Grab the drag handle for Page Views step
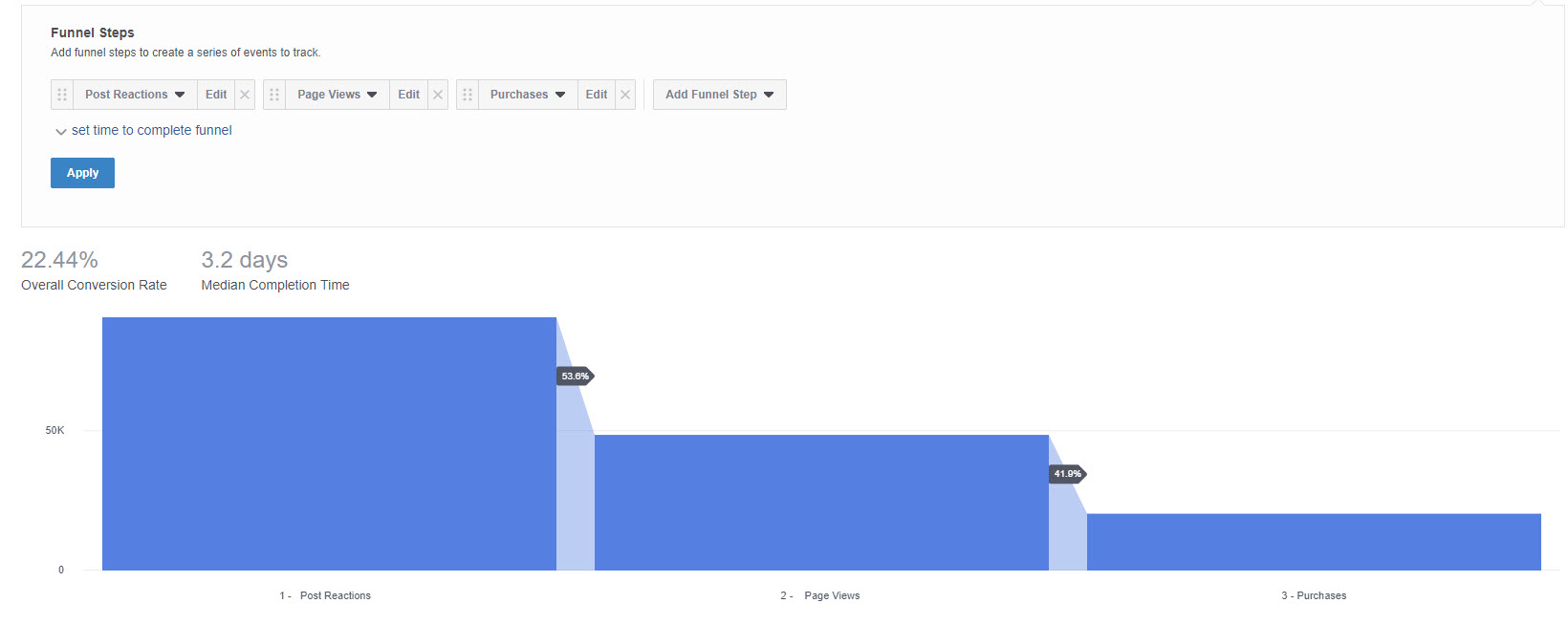The image size is (1568, 625). pos(274,95)
